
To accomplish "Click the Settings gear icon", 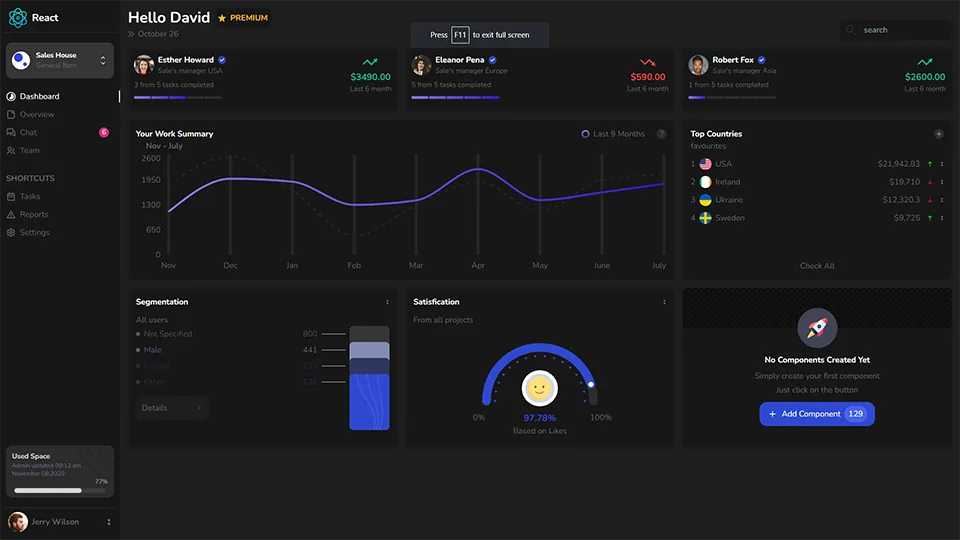I will click(11, 233).
